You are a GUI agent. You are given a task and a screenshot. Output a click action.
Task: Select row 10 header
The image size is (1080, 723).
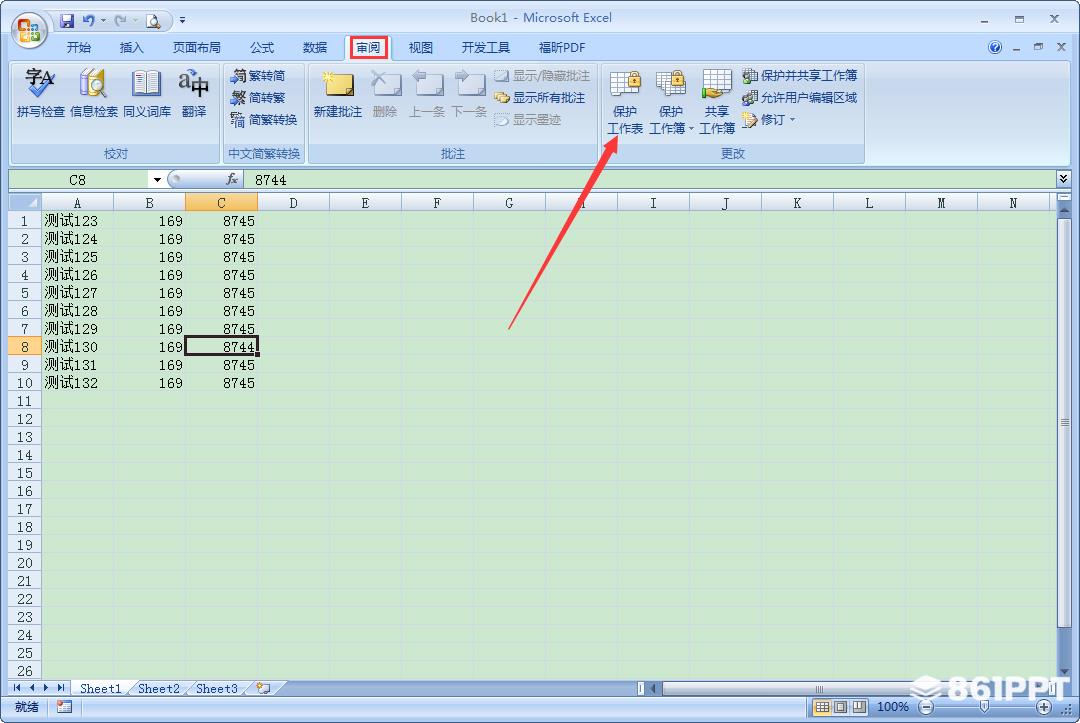coord(25,383)
